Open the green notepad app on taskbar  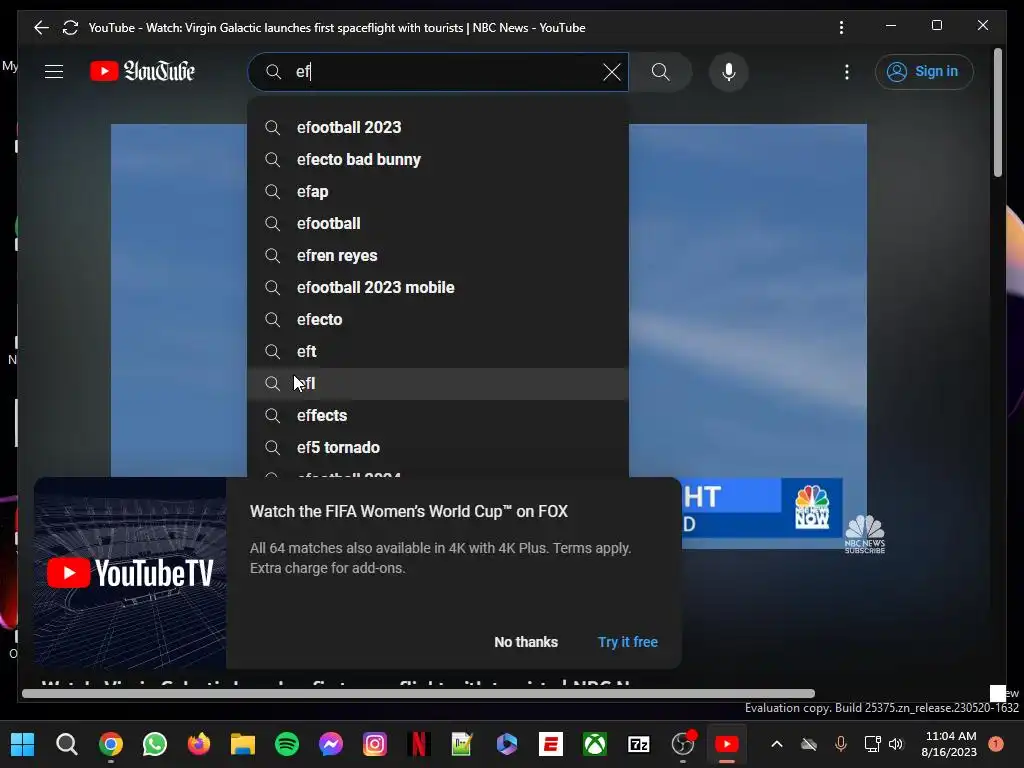[x=462, y=744]
